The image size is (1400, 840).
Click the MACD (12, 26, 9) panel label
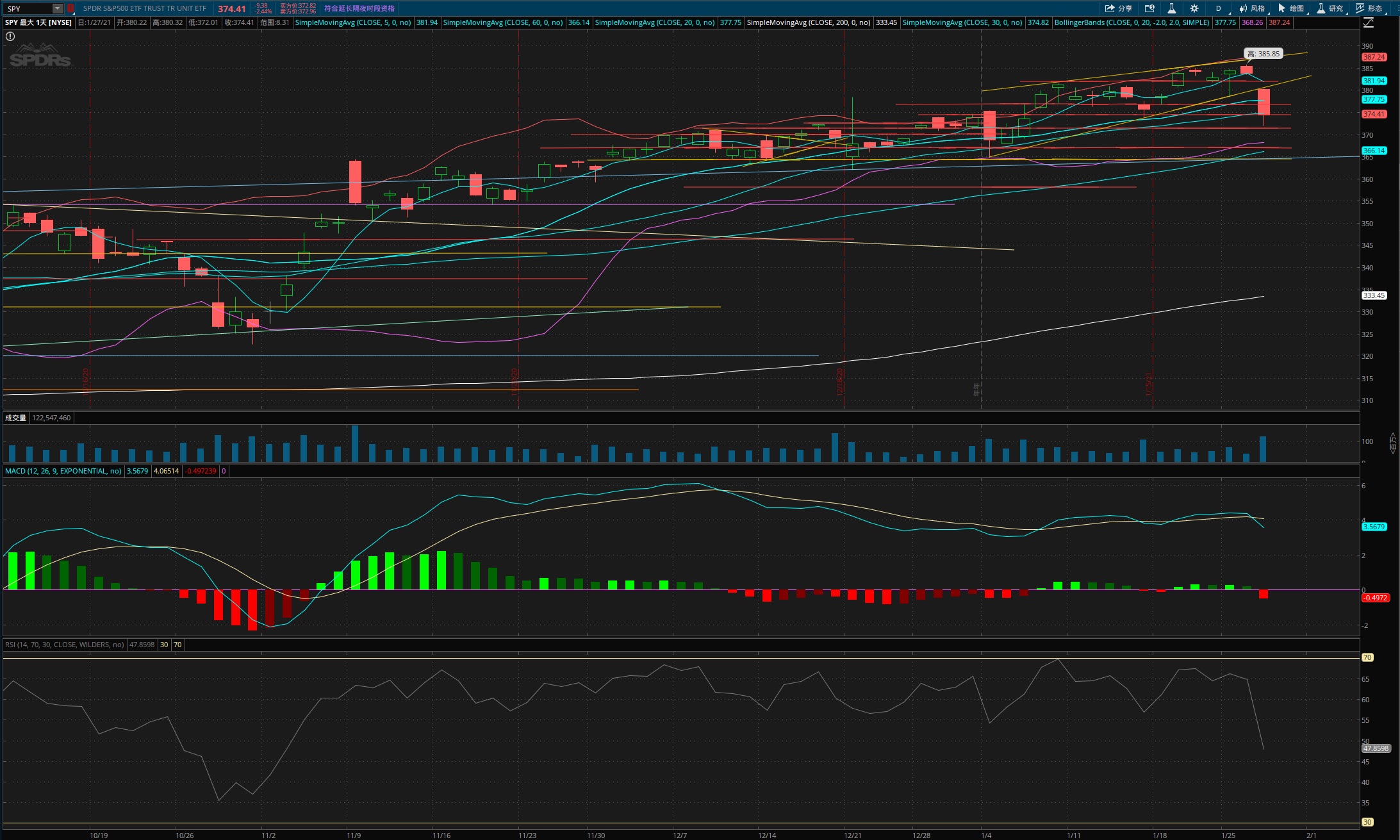[63, 471]
